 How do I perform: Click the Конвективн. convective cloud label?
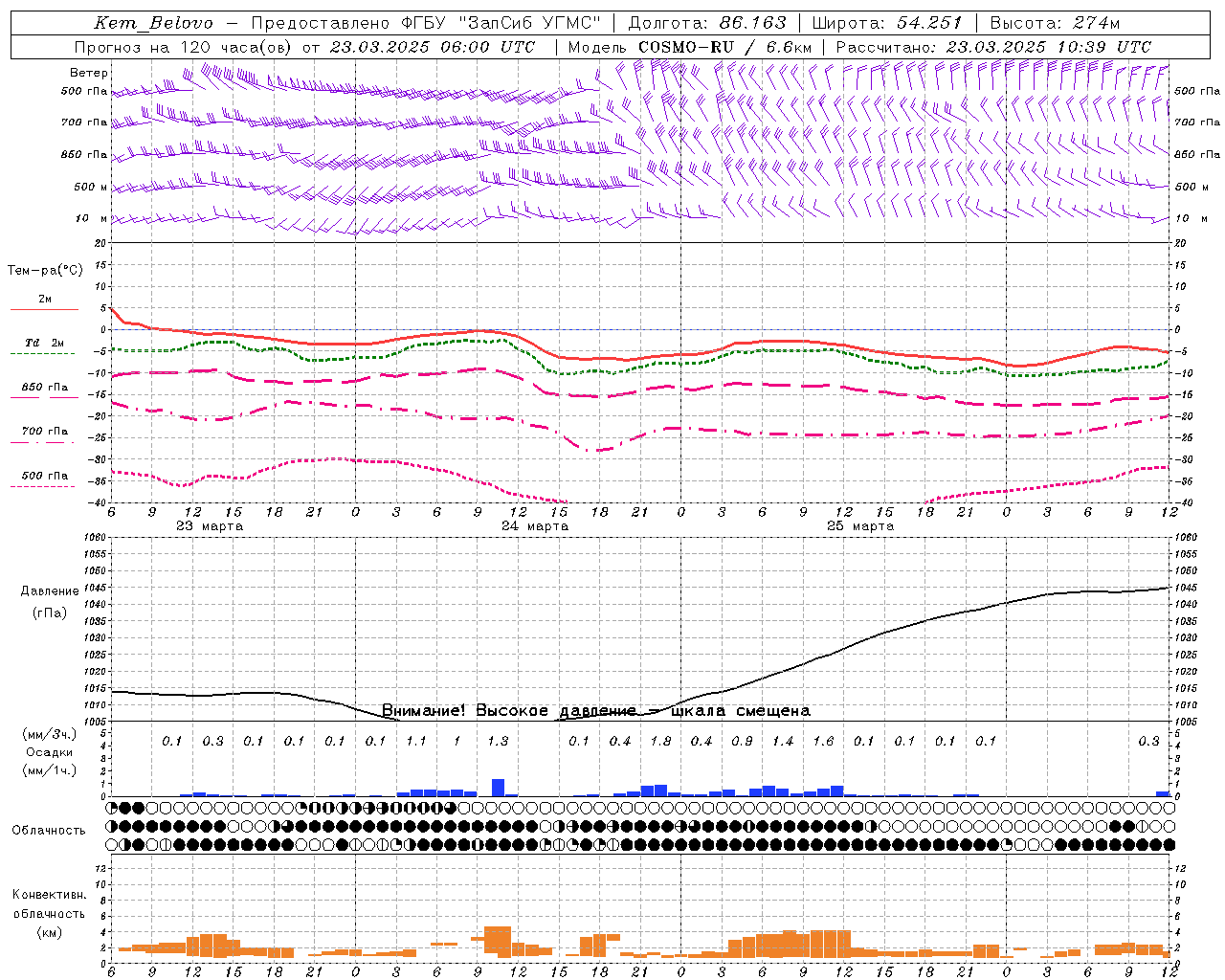tap(49, 895)
